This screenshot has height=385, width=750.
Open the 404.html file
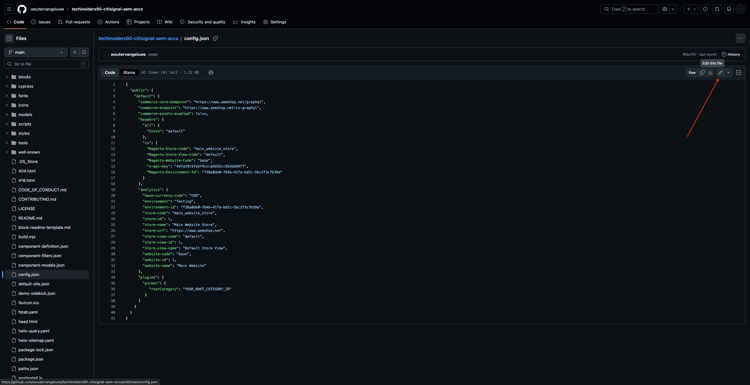27,171
